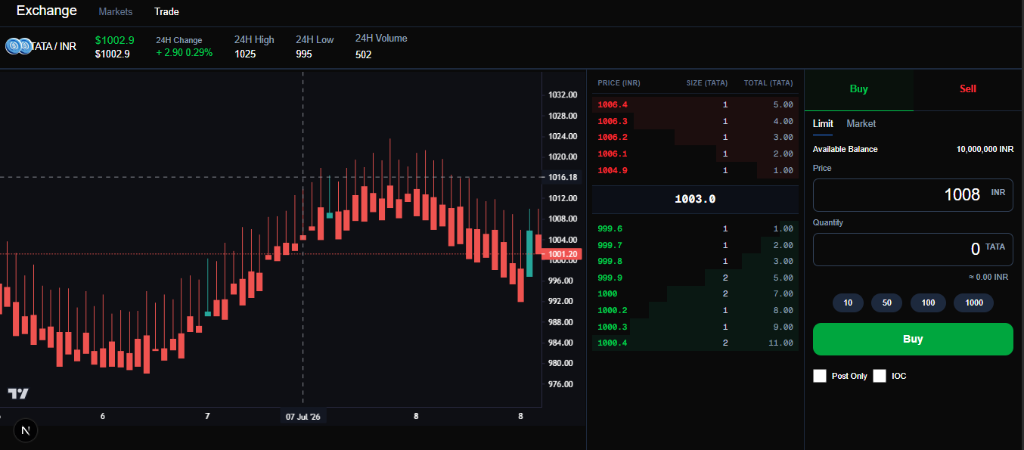Image resolution: width=1024 pixels, height=450 pixels.
Task: Select the Market order type tab
Action: coord(861,123)
